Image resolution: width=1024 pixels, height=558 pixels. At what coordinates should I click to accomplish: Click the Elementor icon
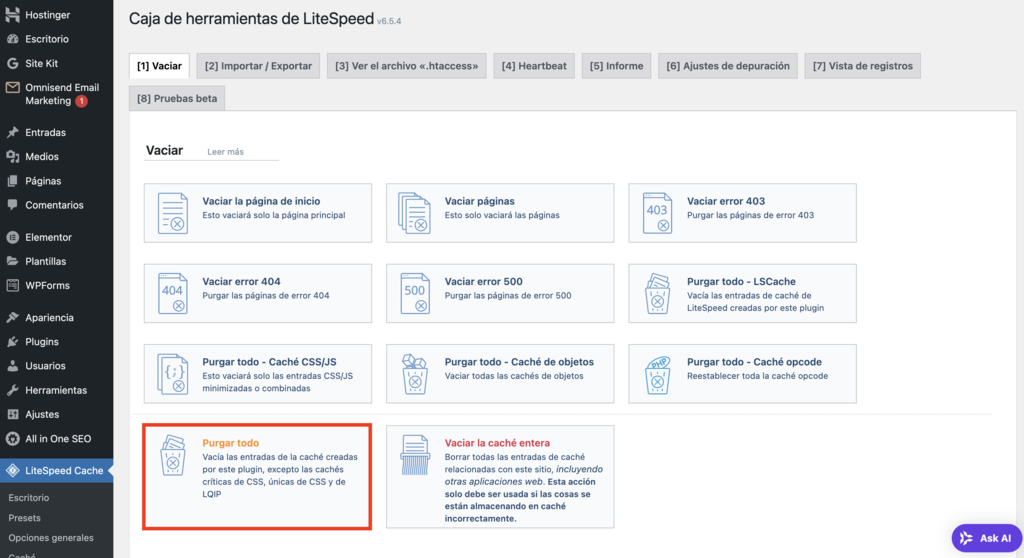12,237
